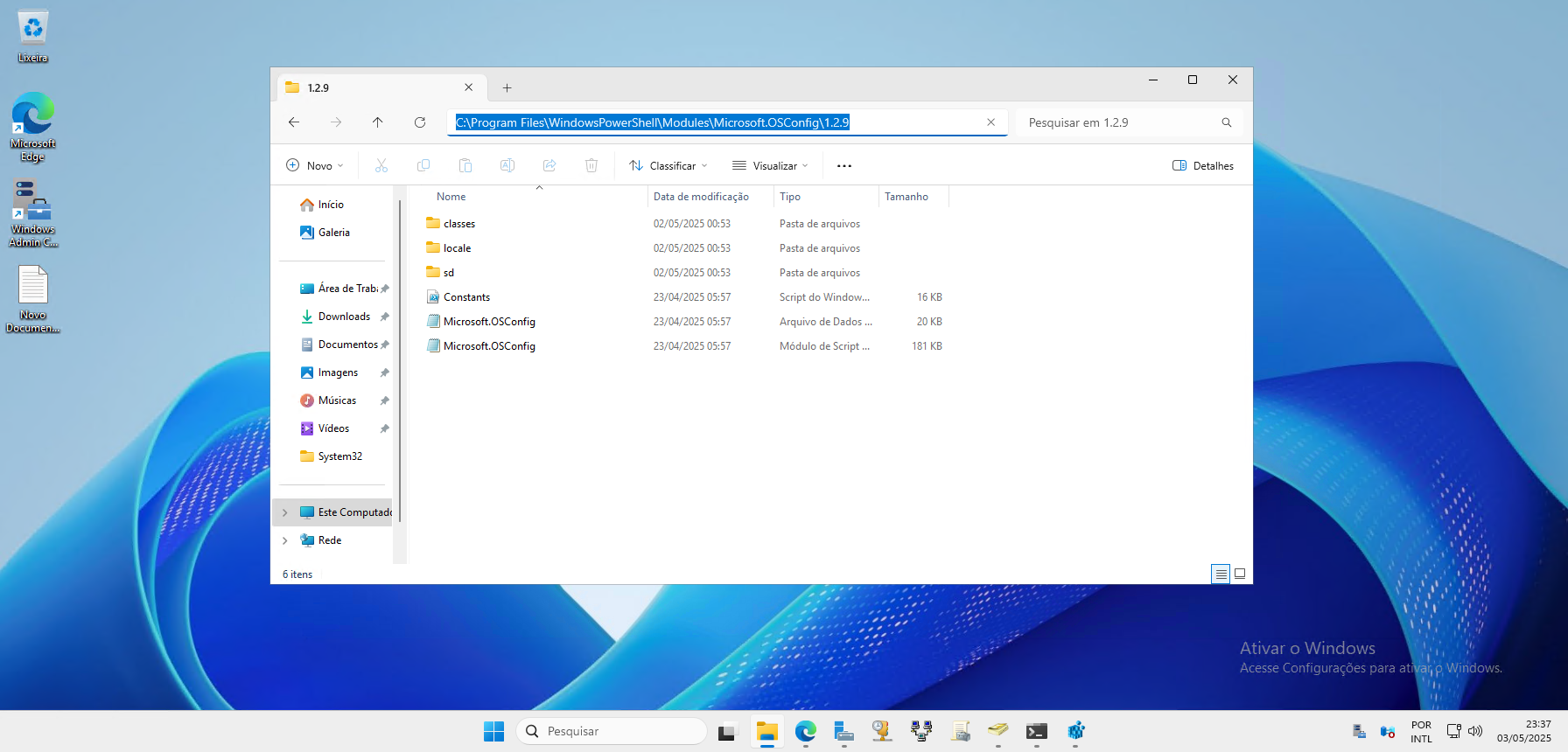Sort by the Tamanho column
Image resolution: width=1568 pixels, height=752 pixels.
click(x=913, y=197)
